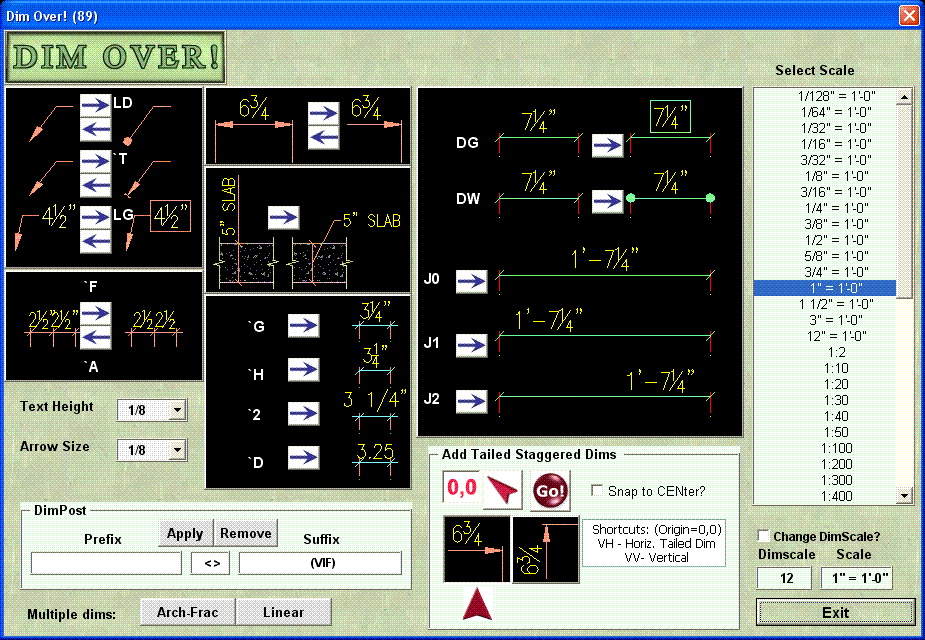The height and width of the screenshot is (640, 925).
Task: Click the Suffix field containing (VIF)
Action: click(x=320, y=563)
